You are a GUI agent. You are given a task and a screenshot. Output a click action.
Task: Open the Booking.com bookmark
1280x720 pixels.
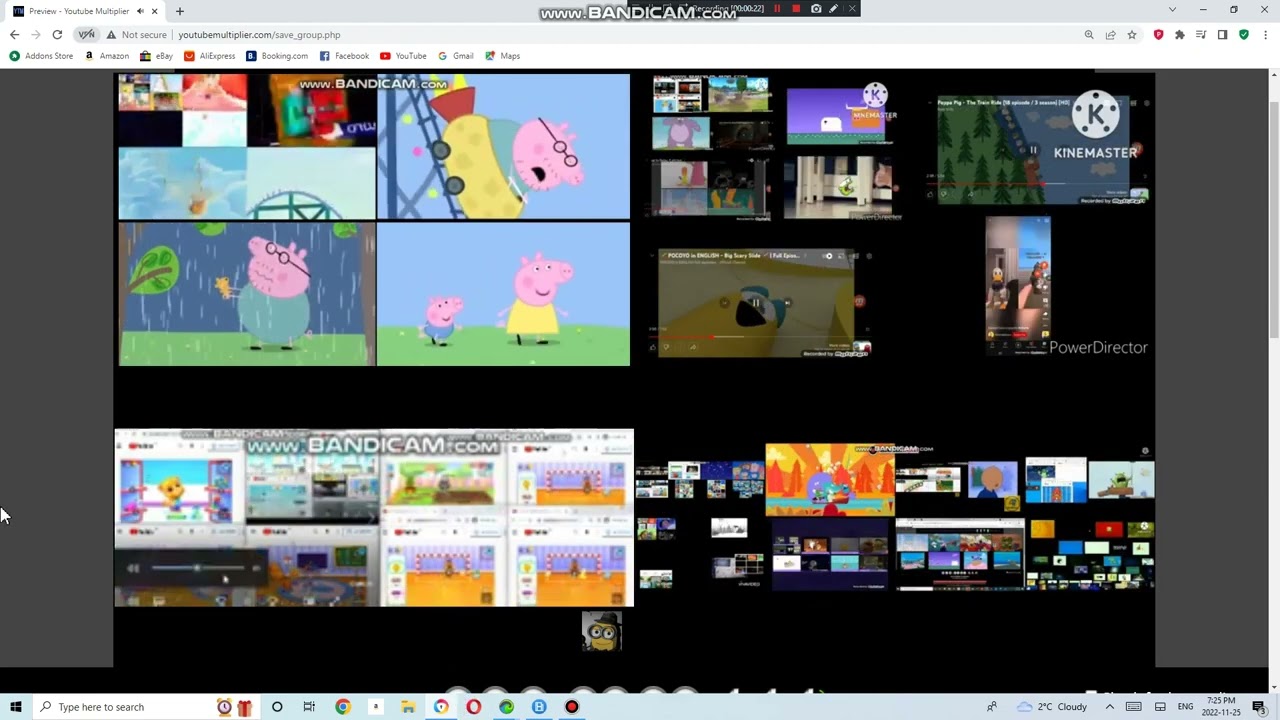point(277,56)
